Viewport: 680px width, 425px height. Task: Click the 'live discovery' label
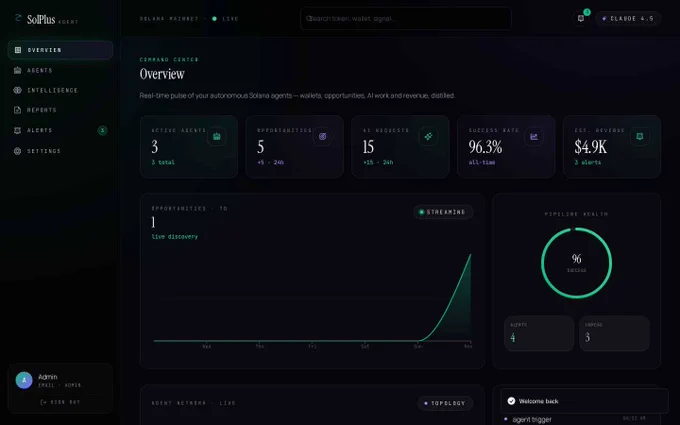(x=175, y=236)
